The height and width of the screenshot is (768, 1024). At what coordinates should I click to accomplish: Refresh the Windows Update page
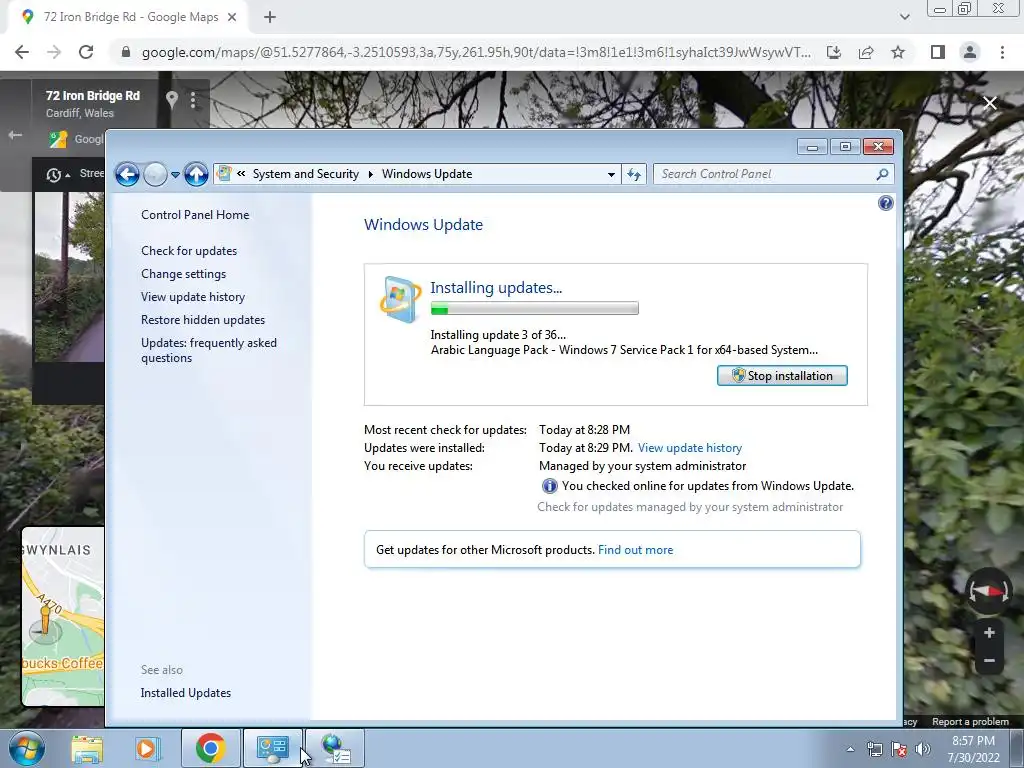(x=634, y=174)
